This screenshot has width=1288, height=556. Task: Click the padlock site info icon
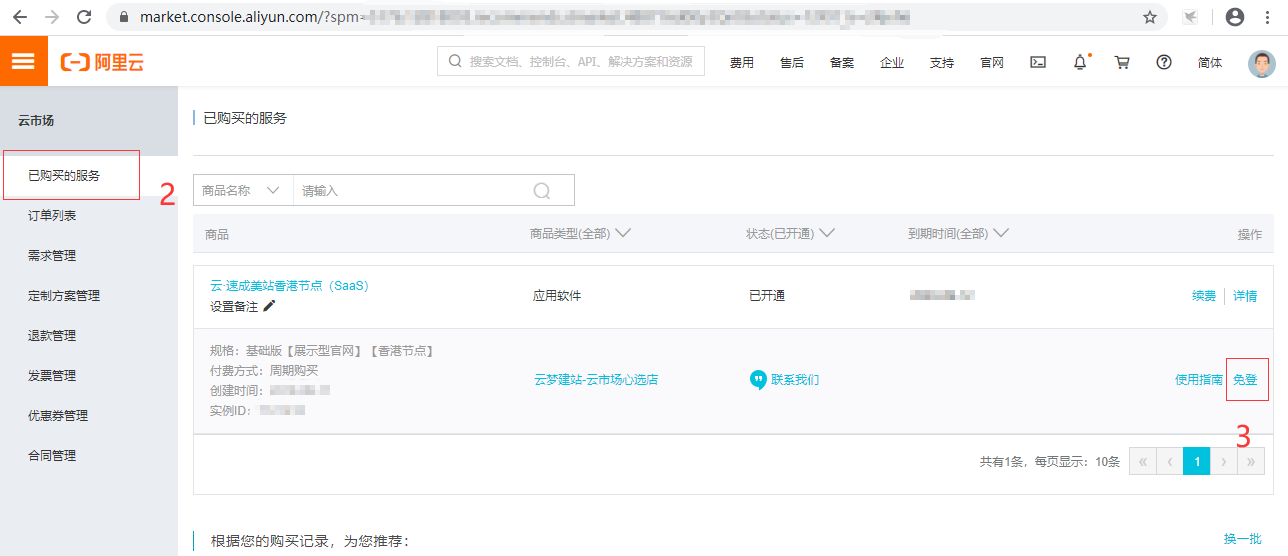(x=124, y=17)
